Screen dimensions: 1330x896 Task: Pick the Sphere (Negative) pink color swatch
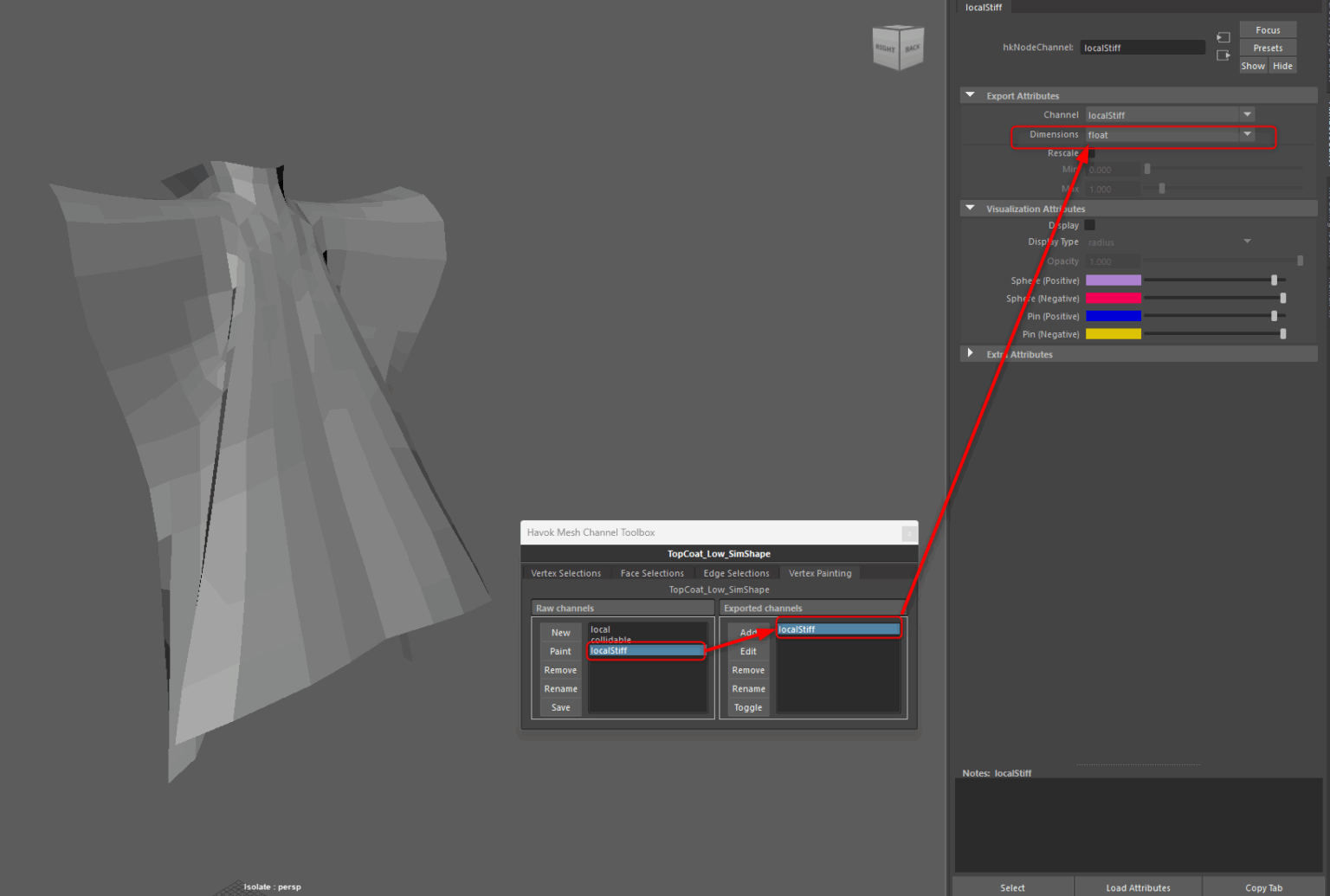[1113, 299]
